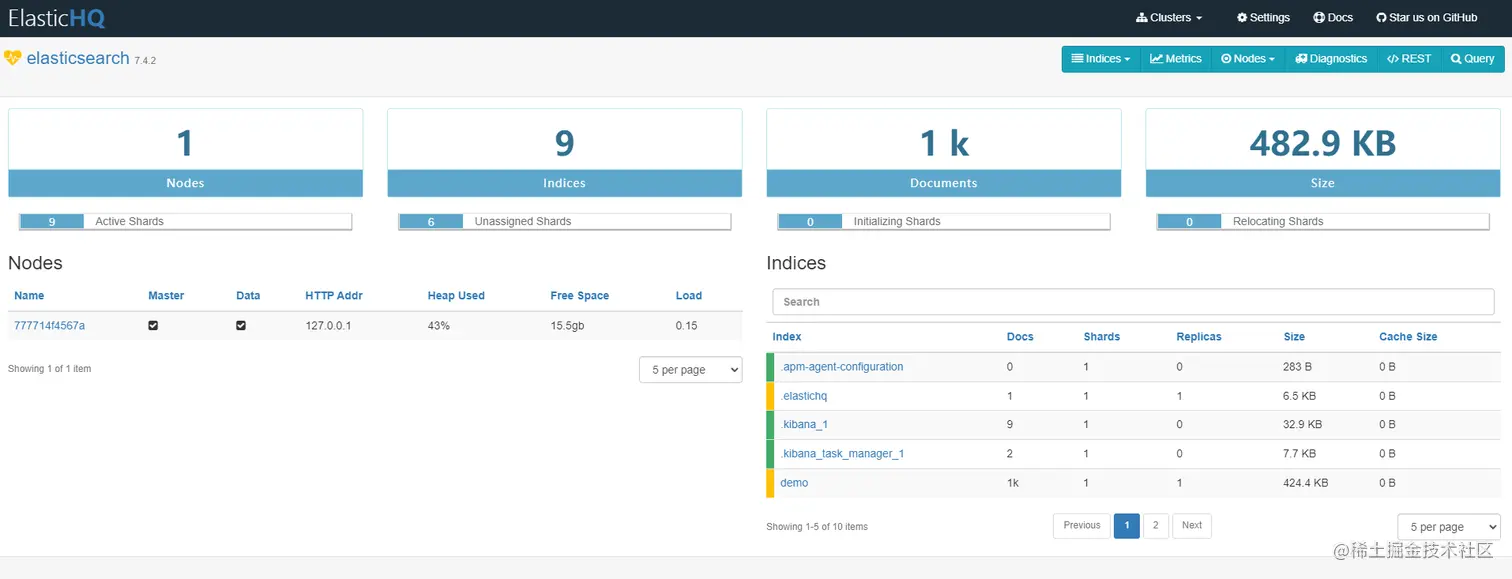Go to the Previous indices page

[x=1082, y=526]
